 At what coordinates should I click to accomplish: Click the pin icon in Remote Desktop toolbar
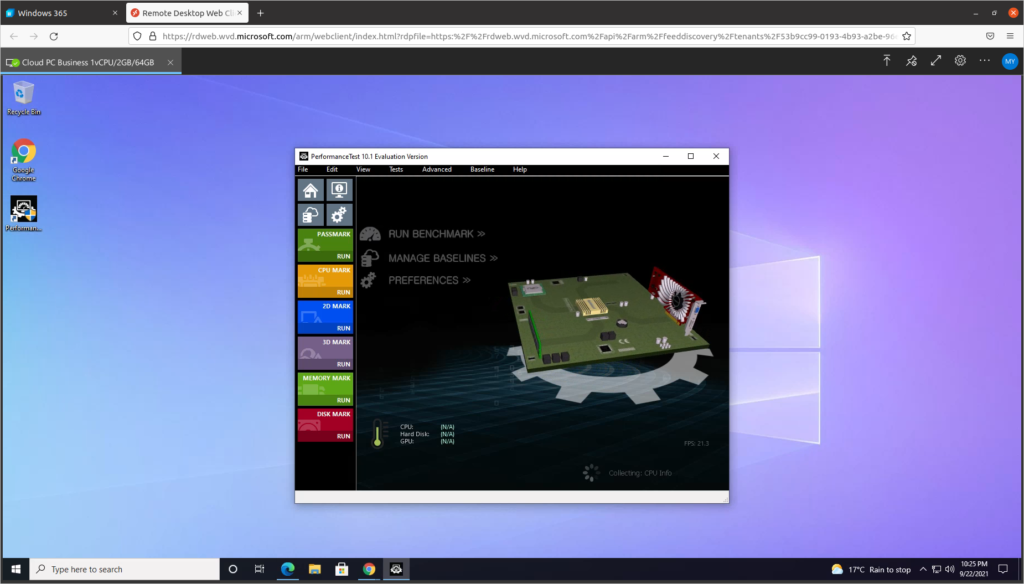coord(911,61)
